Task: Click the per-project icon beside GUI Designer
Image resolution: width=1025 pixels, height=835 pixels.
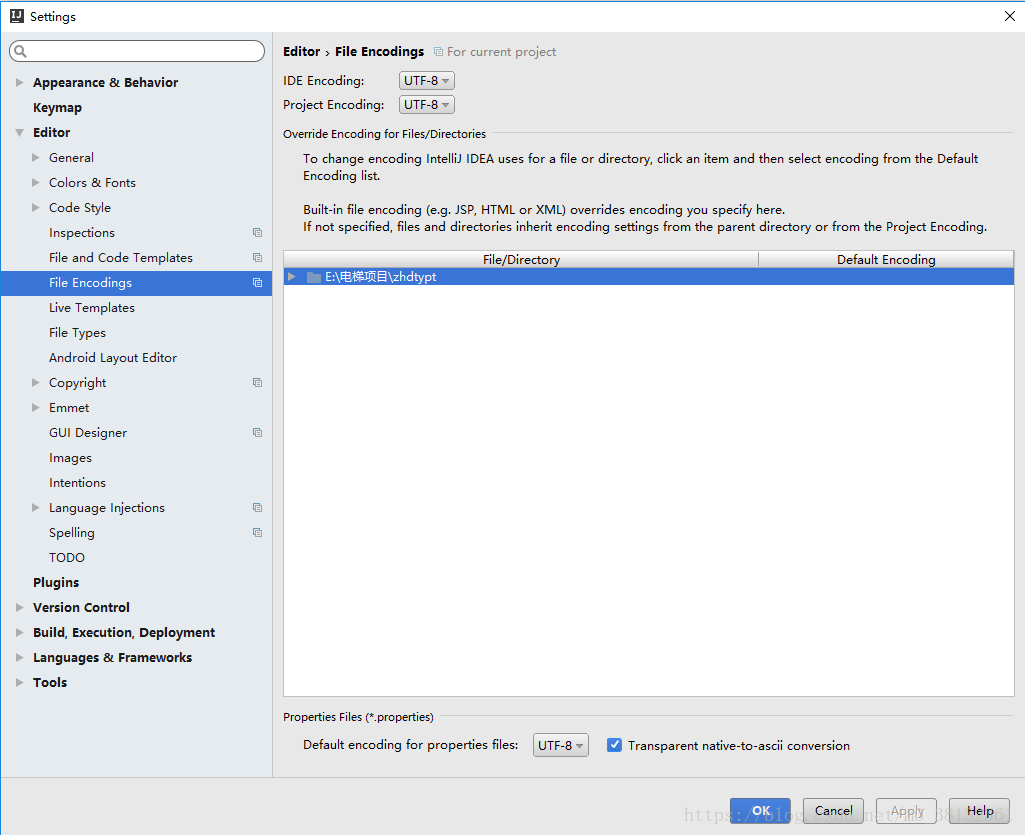Action: pos(257,432)
